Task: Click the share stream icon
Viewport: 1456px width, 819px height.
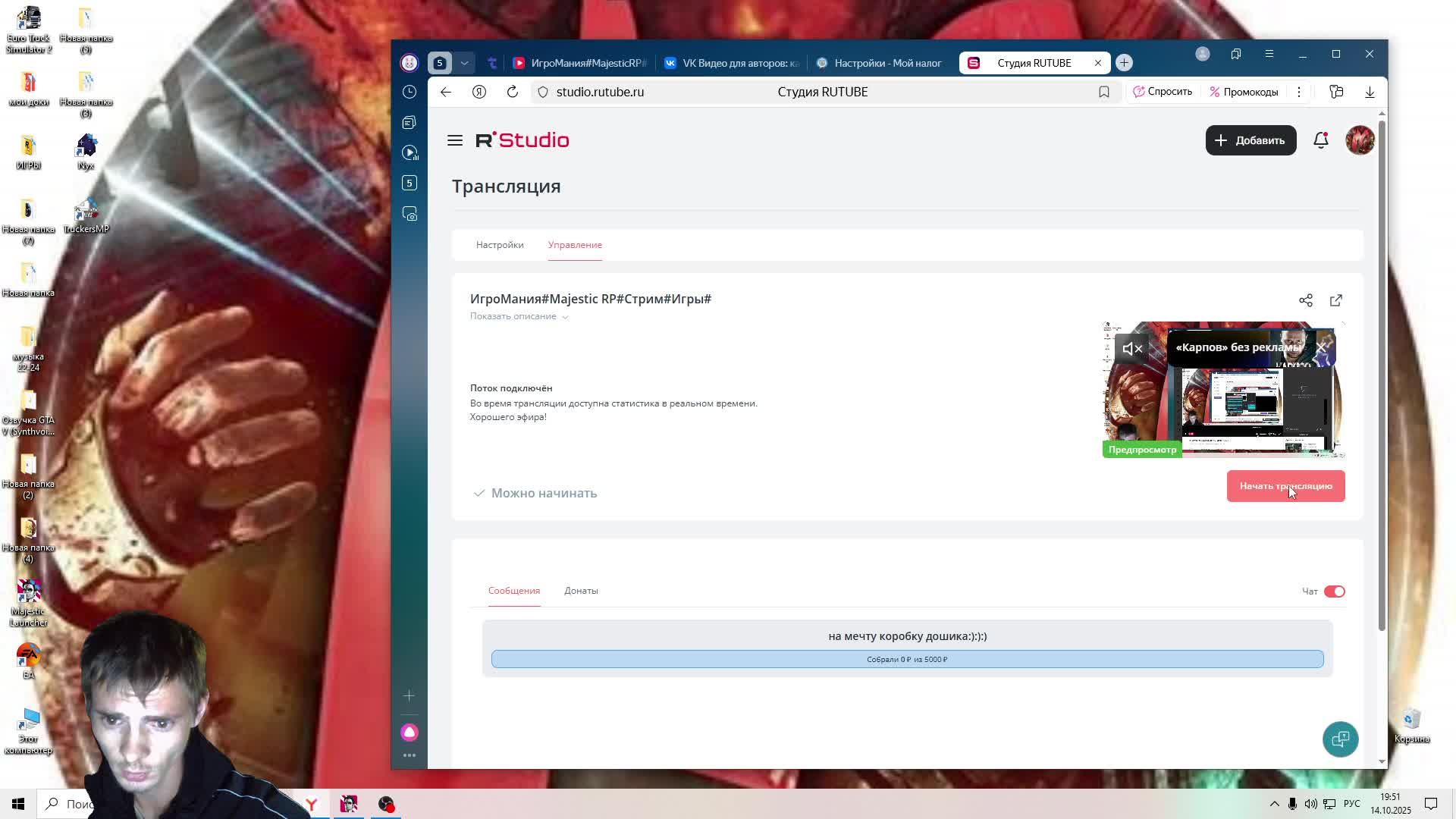Action: pos(1305,300)
